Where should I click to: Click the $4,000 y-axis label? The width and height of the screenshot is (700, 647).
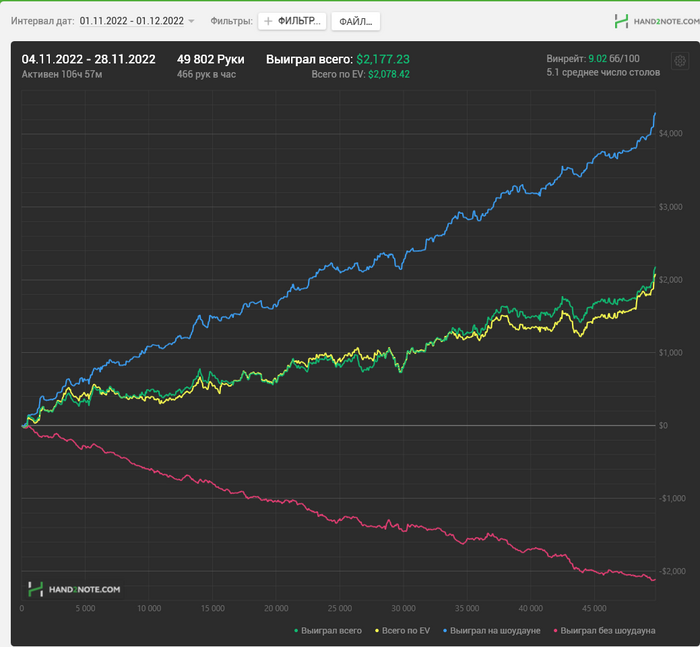(671, 134)
